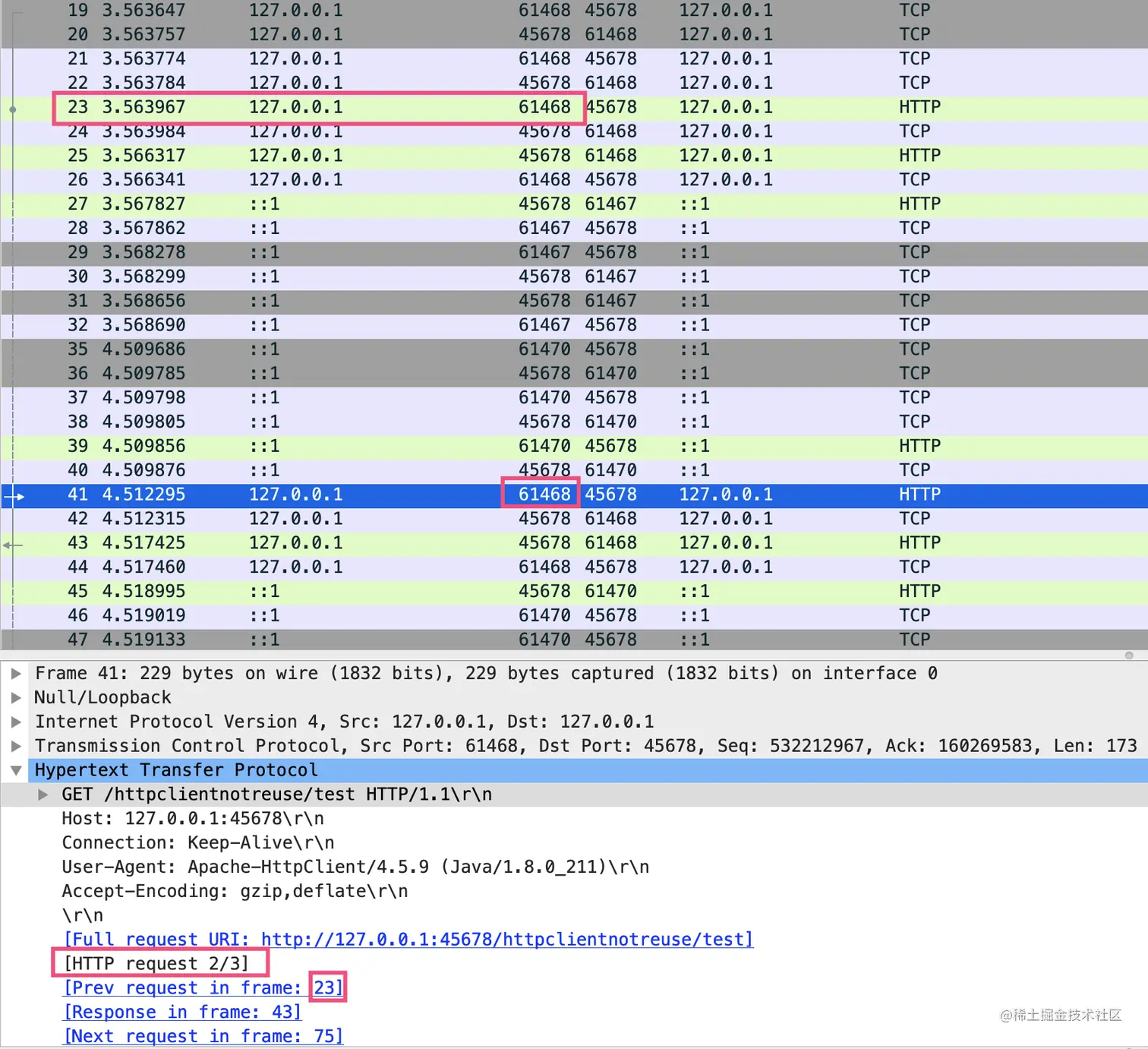
Task: Select packet 39 with time 4.509856
Action: coord(574,446)
